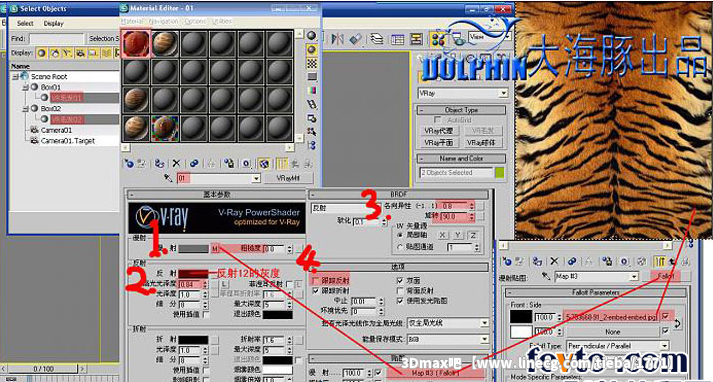713x382 pixels.
Task: Click Sample UV Tiling icon
Action: coord(312,76)
